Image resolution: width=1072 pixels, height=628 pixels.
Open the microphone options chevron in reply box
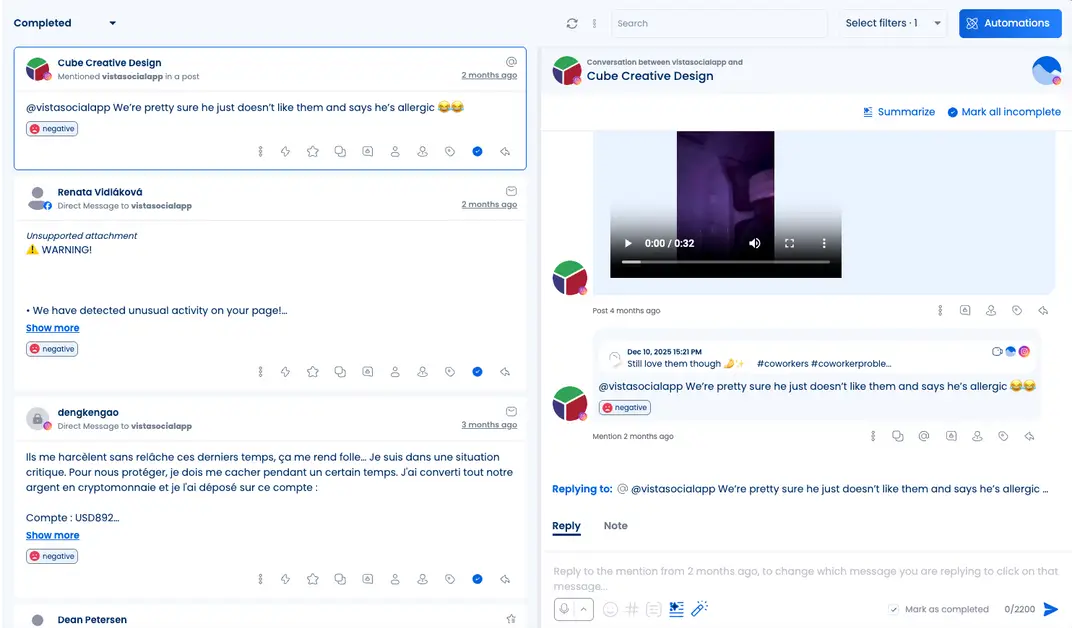click(583, 608)
